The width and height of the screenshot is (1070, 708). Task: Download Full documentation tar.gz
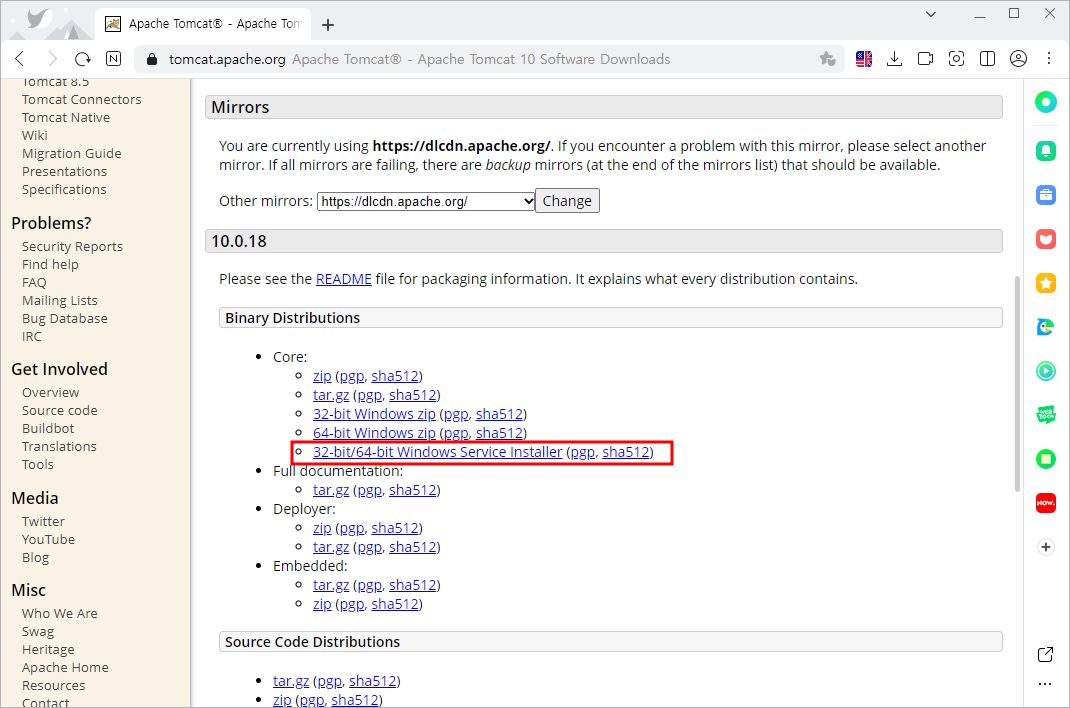[331, 490]
